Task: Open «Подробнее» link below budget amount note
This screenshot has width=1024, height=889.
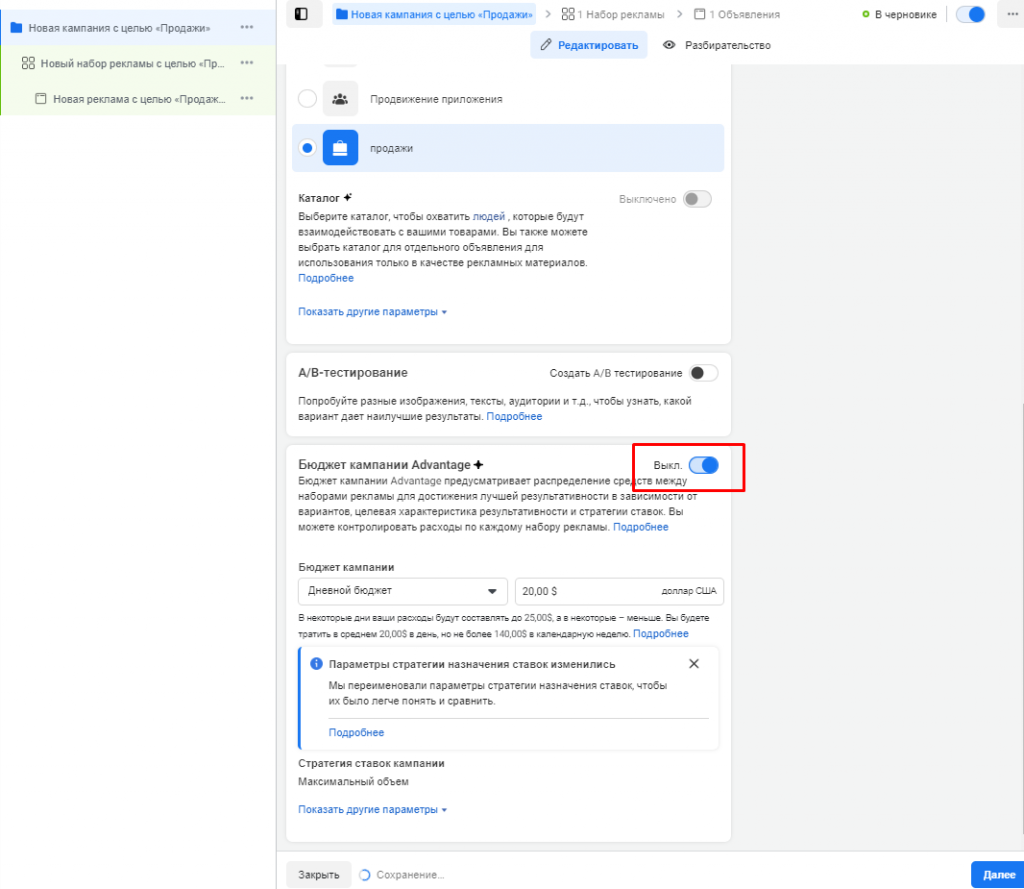Action: [x=661, y=633]
